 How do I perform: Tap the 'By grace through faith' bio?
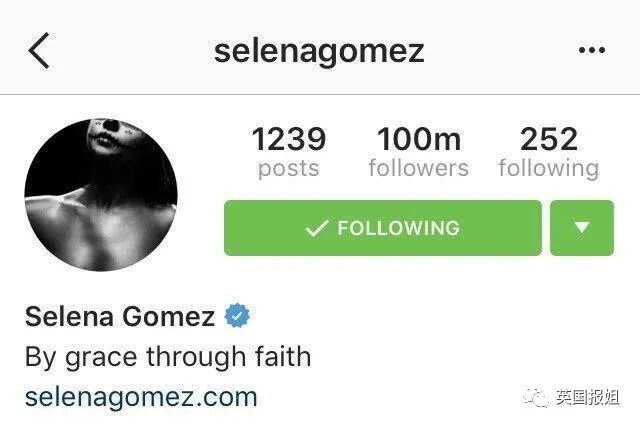[x=168, y=357]
